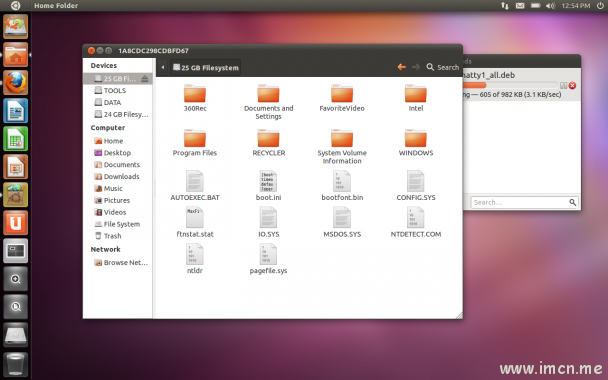Click the magnifier in Downloads search box
This screenshot has height=380, width=608.
click(x=573, y=202)
